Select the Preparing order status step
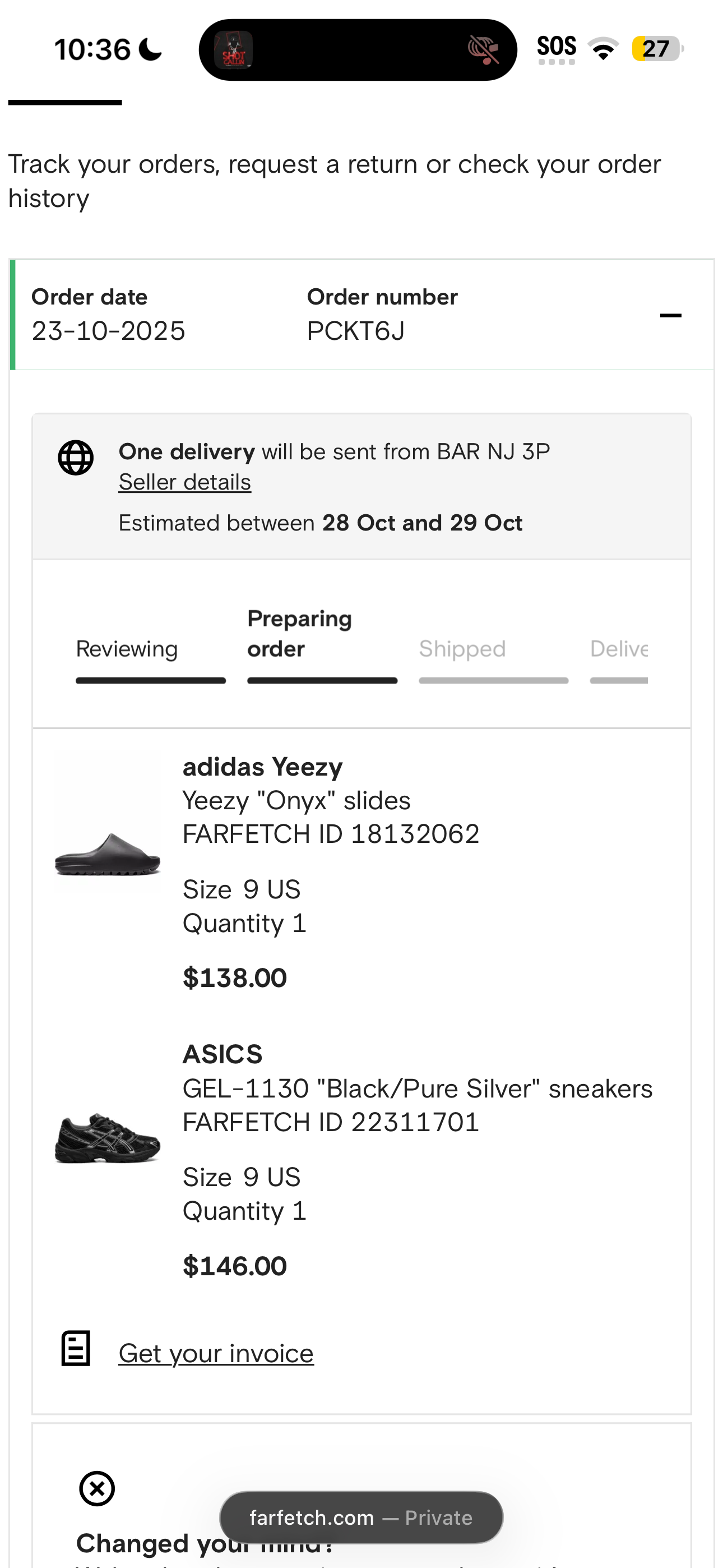Viewport: 723px width, 1568px height. pos(299,634)
